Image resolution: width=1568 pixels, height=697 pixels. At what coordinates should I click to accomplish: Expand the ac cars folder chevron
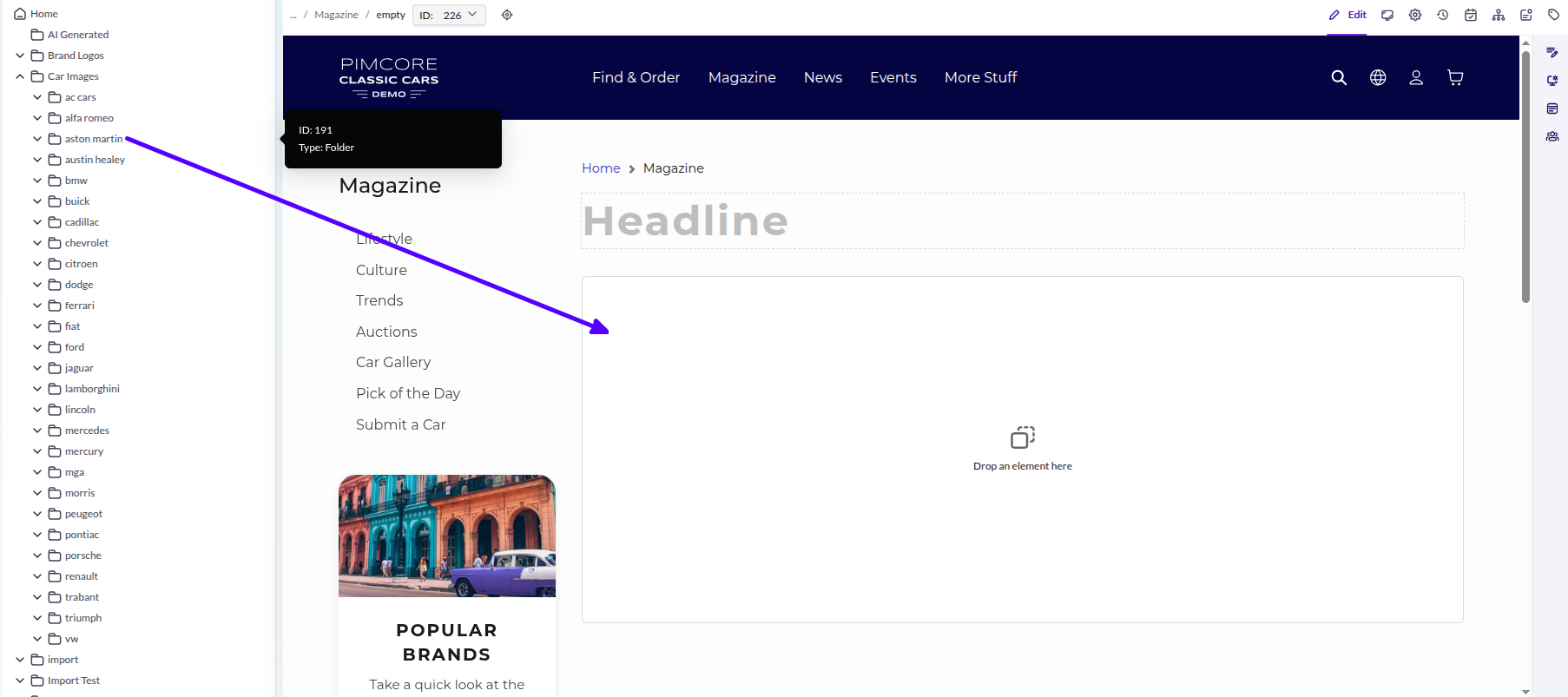coord(37,97)
